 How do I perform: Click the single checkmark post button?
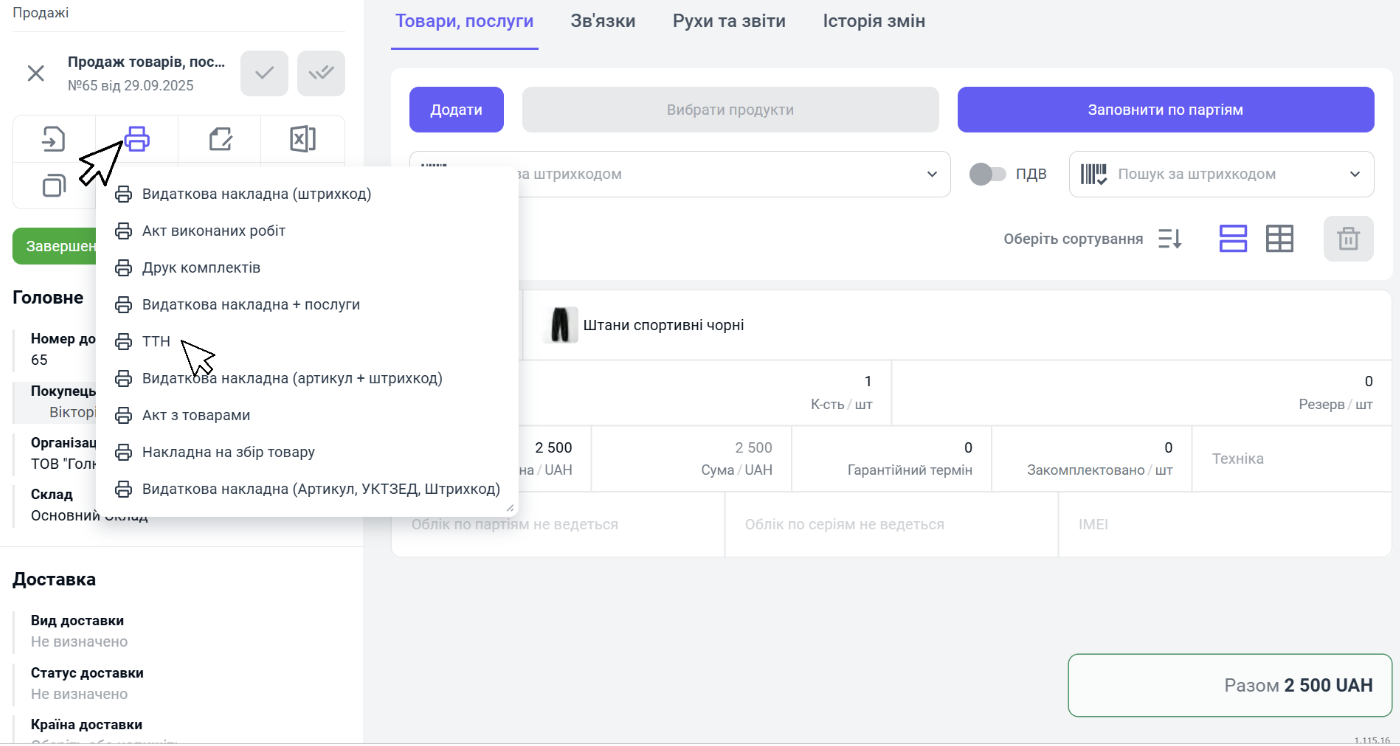coord(264,73)
